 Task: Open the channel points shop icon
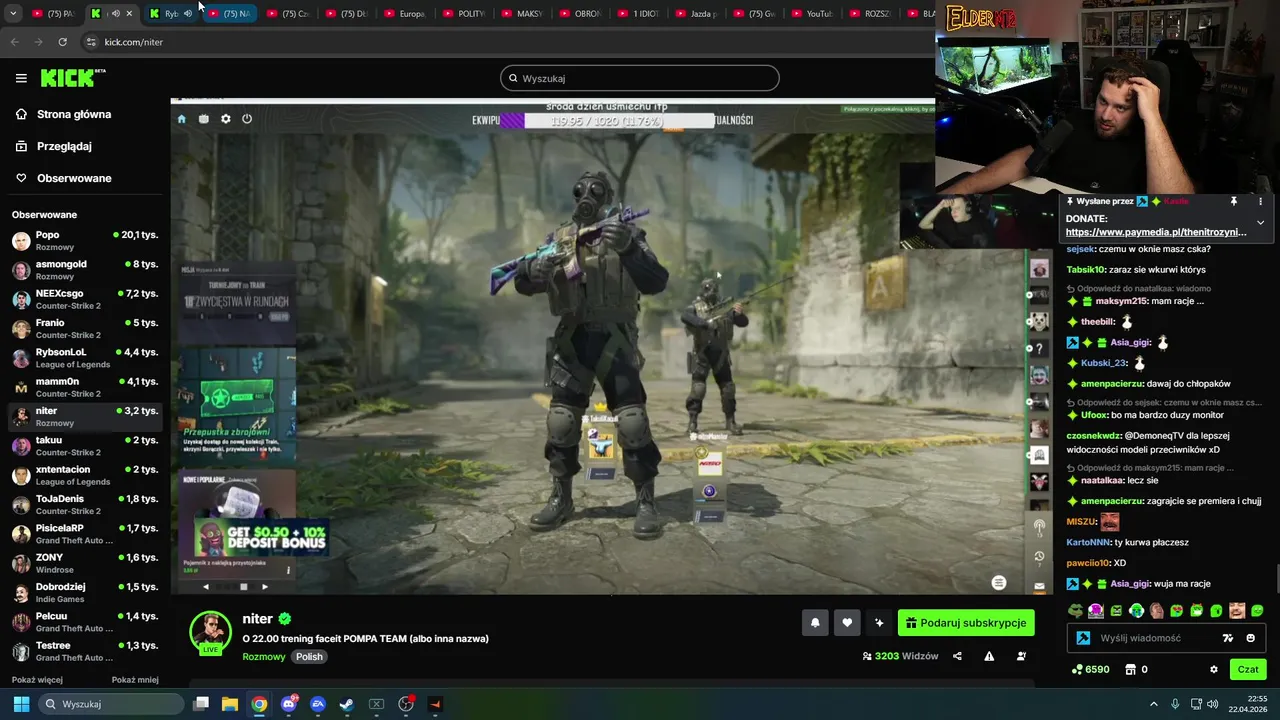click(1131, 669)
